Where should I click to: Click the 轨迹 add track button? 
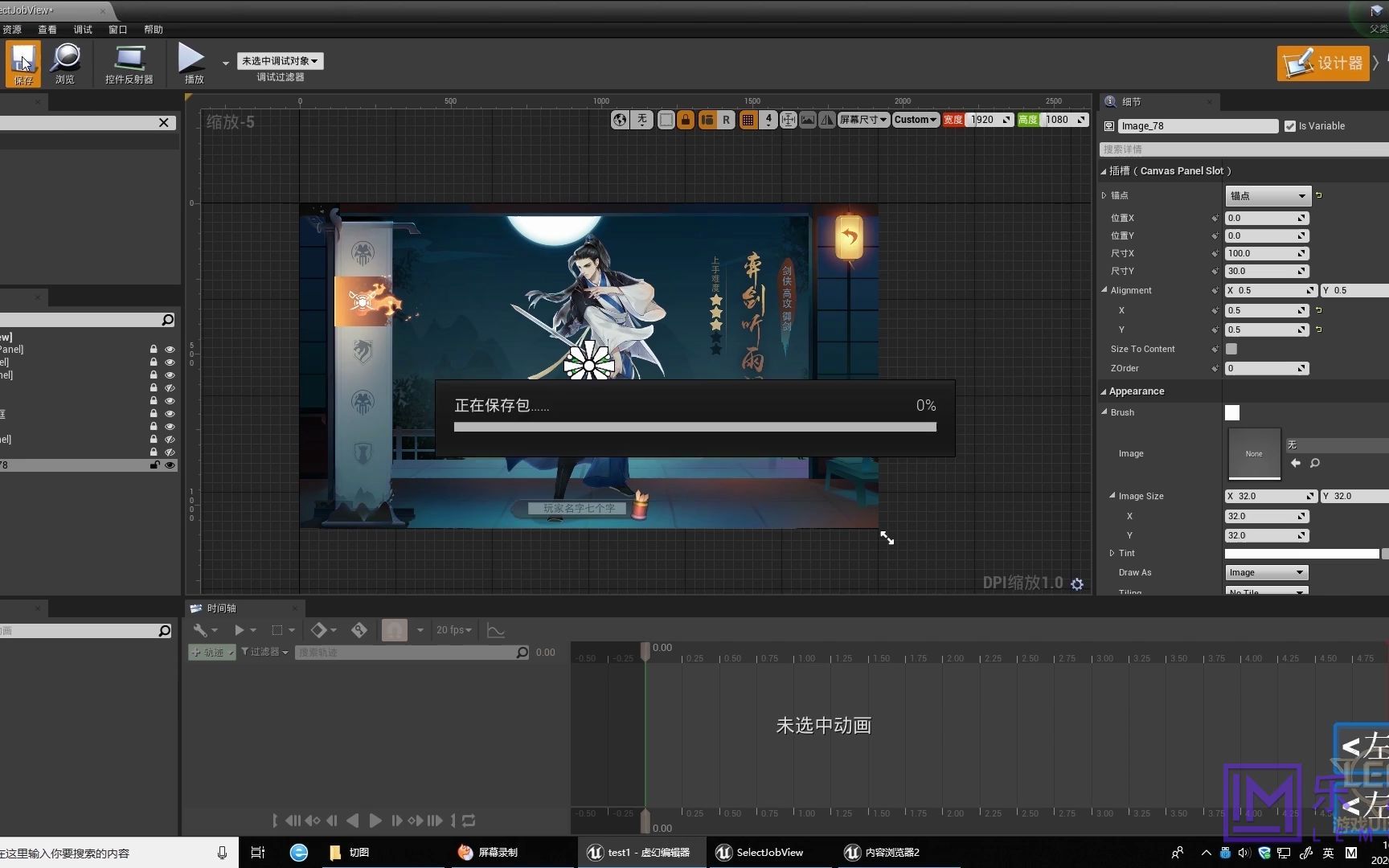(x=211, y=653)
